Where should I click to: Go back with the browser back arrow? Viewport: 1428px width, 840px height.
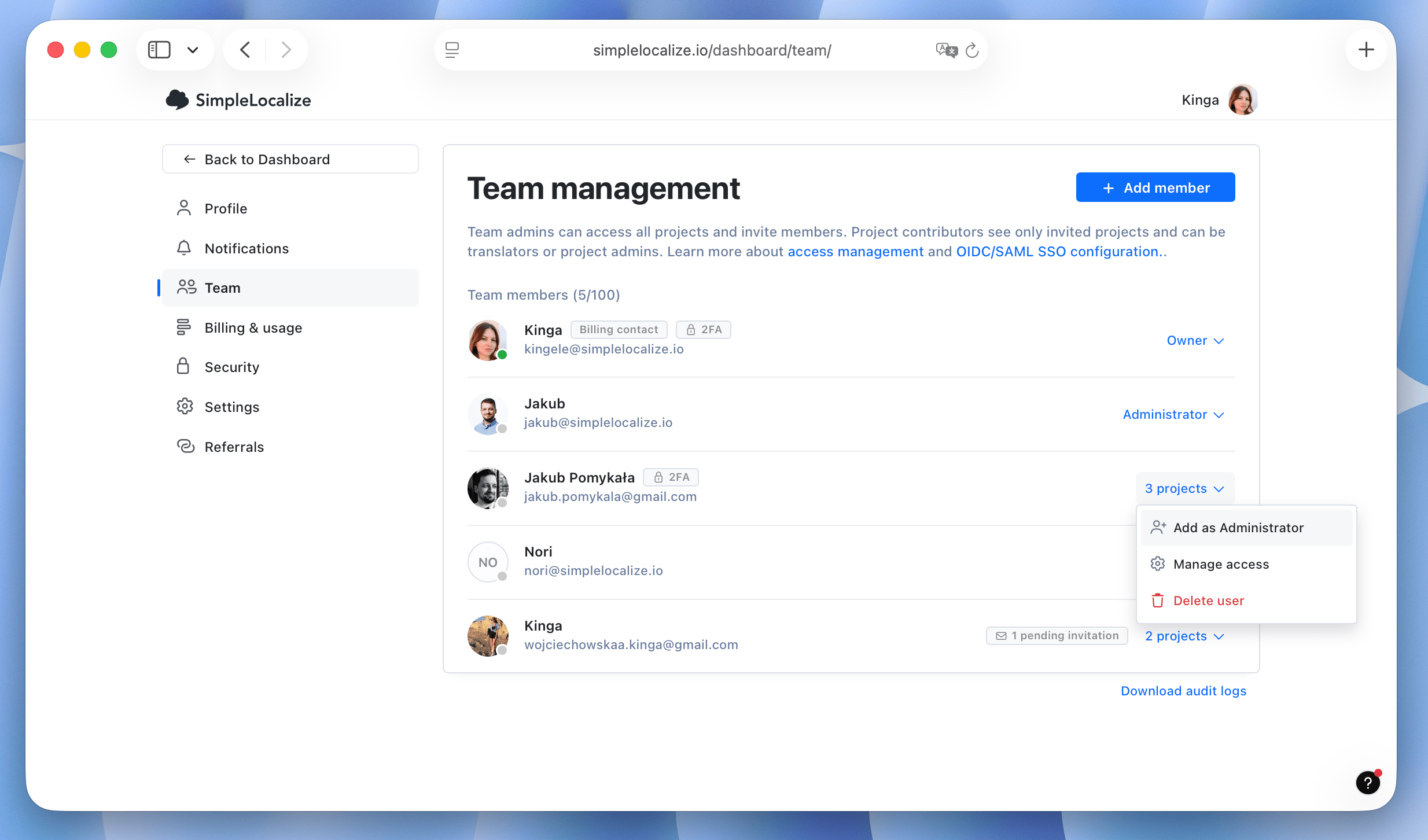[245, 50]
